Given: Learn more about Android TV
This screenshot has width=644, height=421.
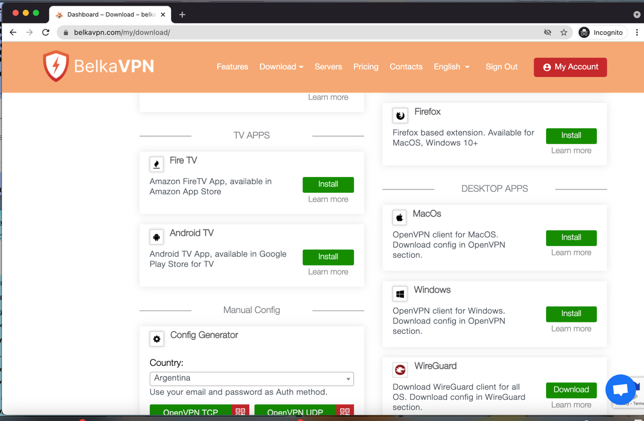Looking at the screenshot, I should (x=328, y=272).
